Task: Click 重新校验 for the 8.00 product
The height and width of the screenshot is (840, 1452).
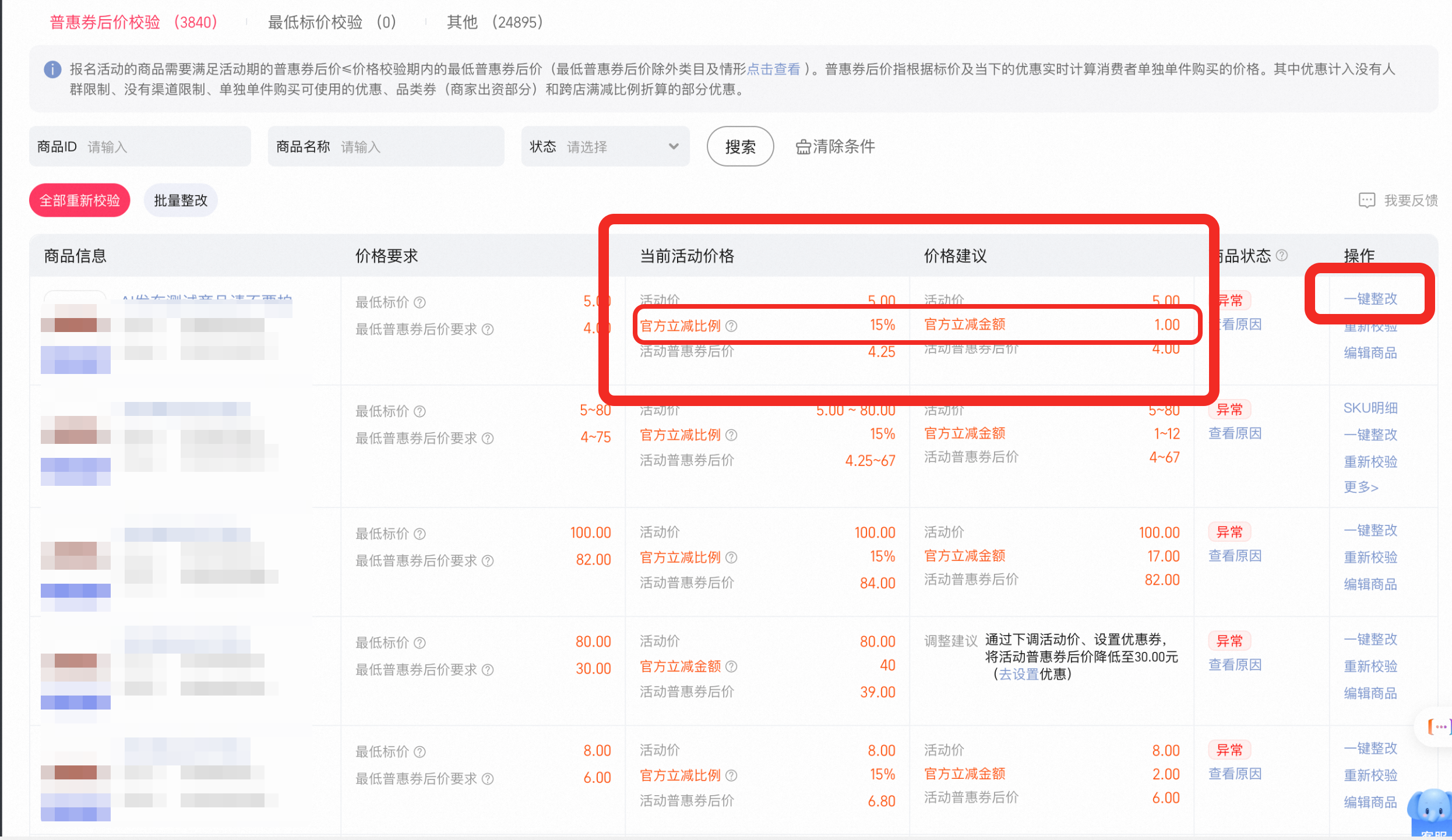Action: [1370, 775]
